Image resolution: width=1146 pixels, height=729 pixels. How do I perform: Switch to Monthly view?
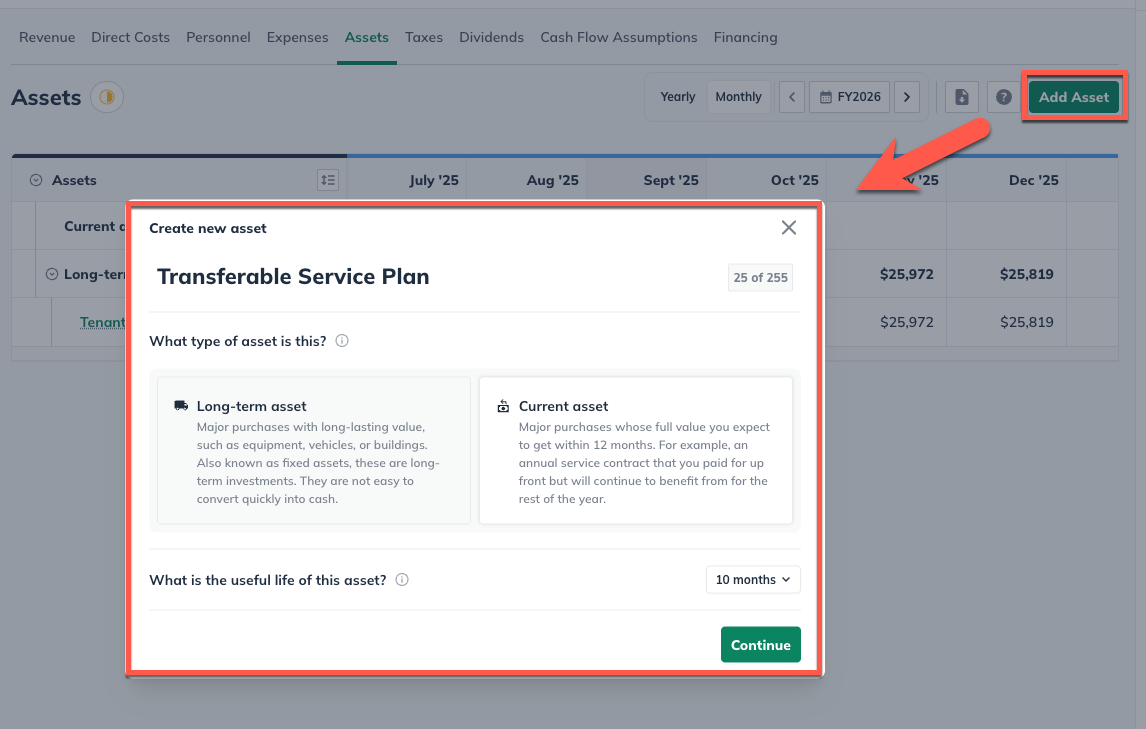pos(739,97)
